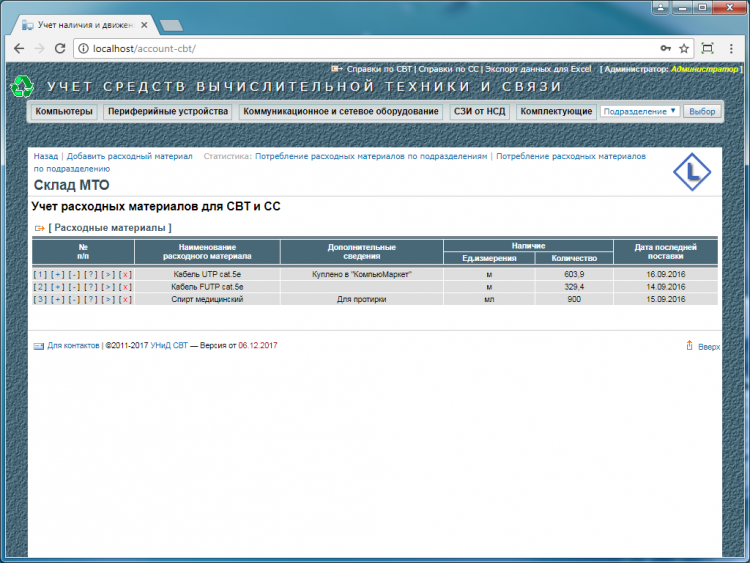Expand the Подразделение dropdown
Screen dimensions: 750x563
(640, 111)
